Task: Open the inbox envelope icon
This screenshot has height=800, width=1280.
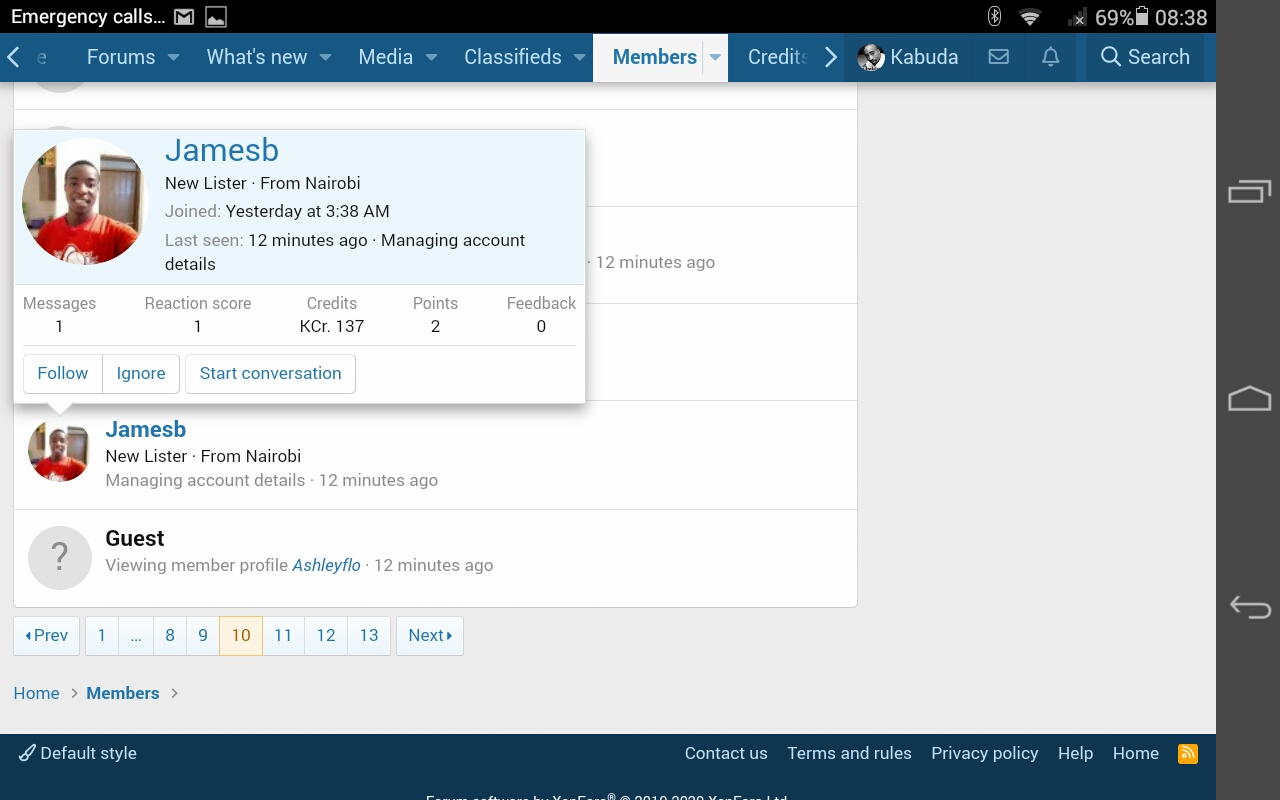Action: [998, 57]
